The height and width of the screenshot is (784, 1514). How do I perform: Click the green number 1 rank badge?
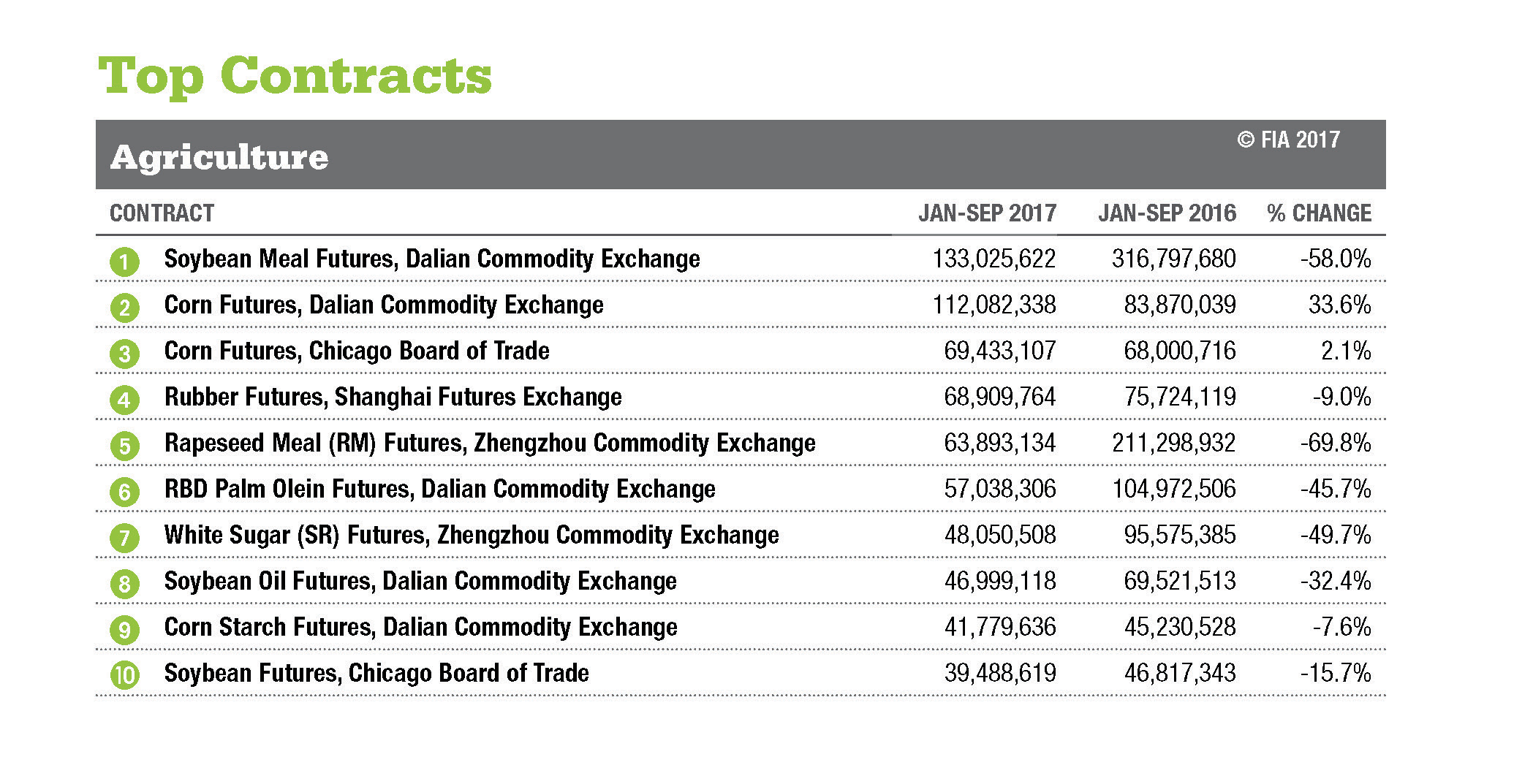[x=124, y=262]
